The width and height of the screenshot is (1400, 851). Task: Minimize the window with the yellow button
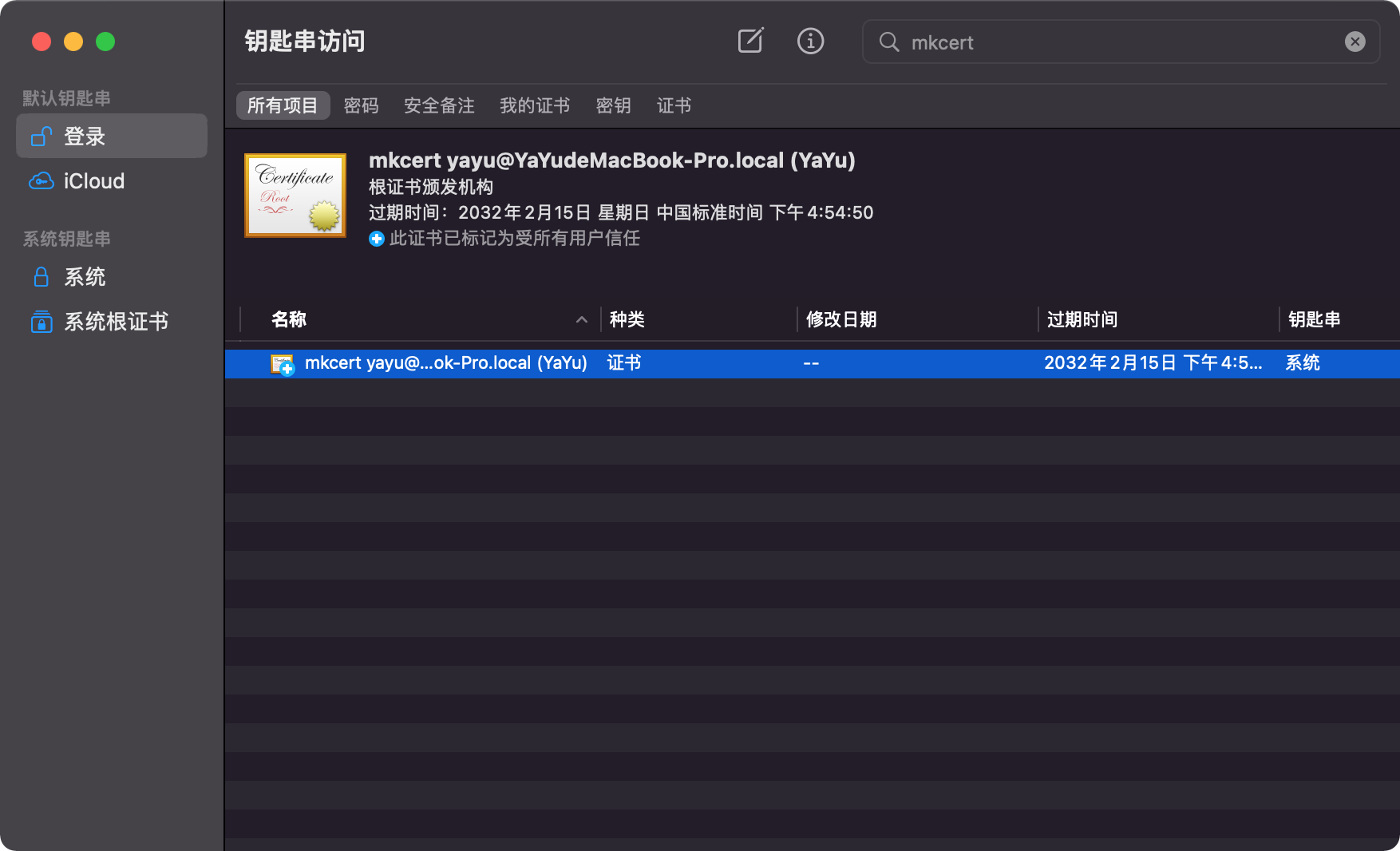click(73, 42)
